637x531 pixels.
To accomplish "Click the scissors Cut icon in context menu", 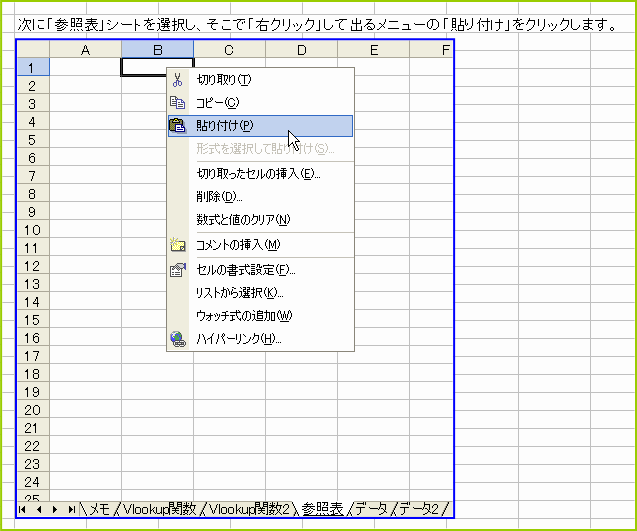I will click(x=178, y=80).
